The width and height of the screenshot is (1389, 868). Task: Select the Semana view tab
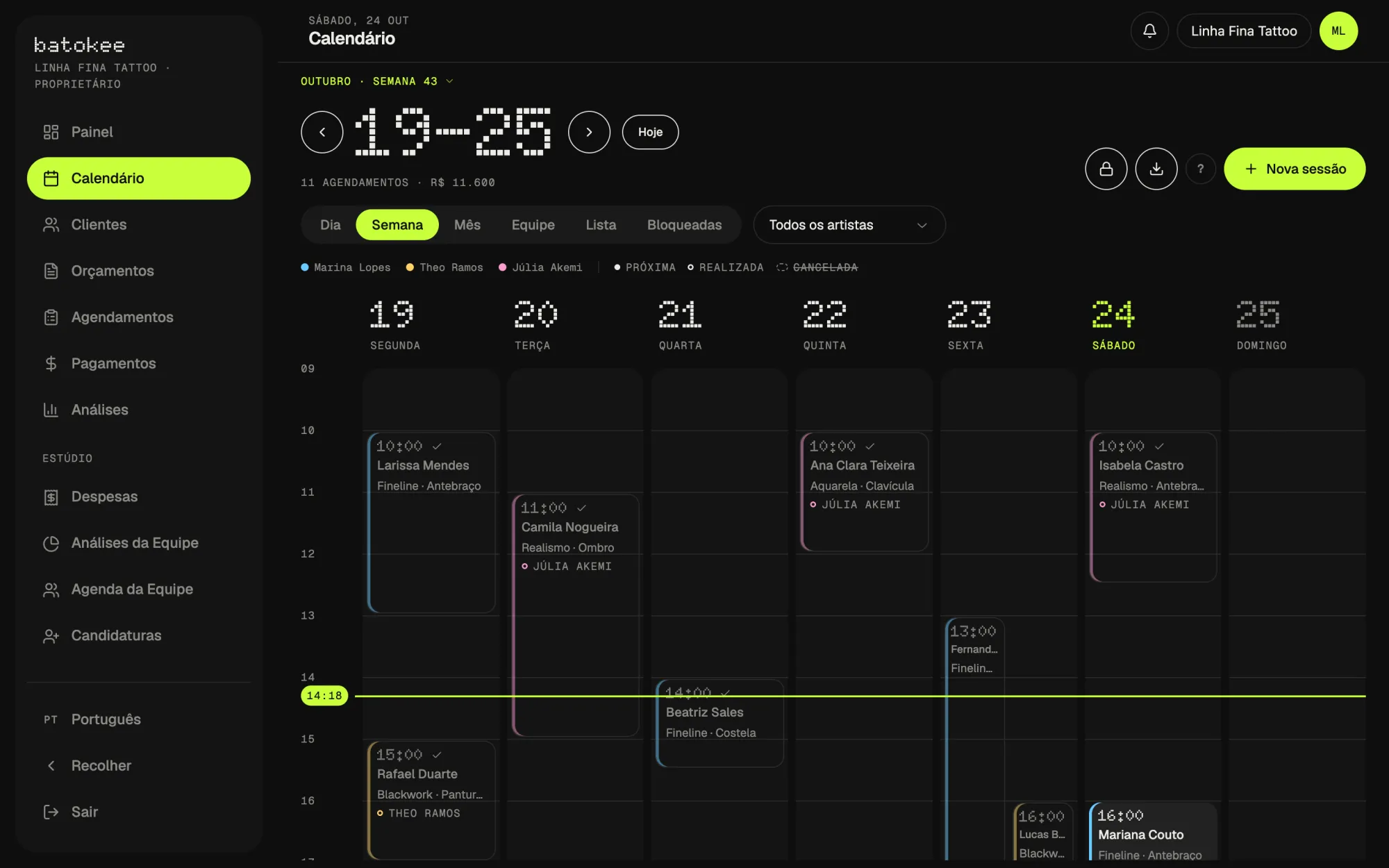(397, 225)
